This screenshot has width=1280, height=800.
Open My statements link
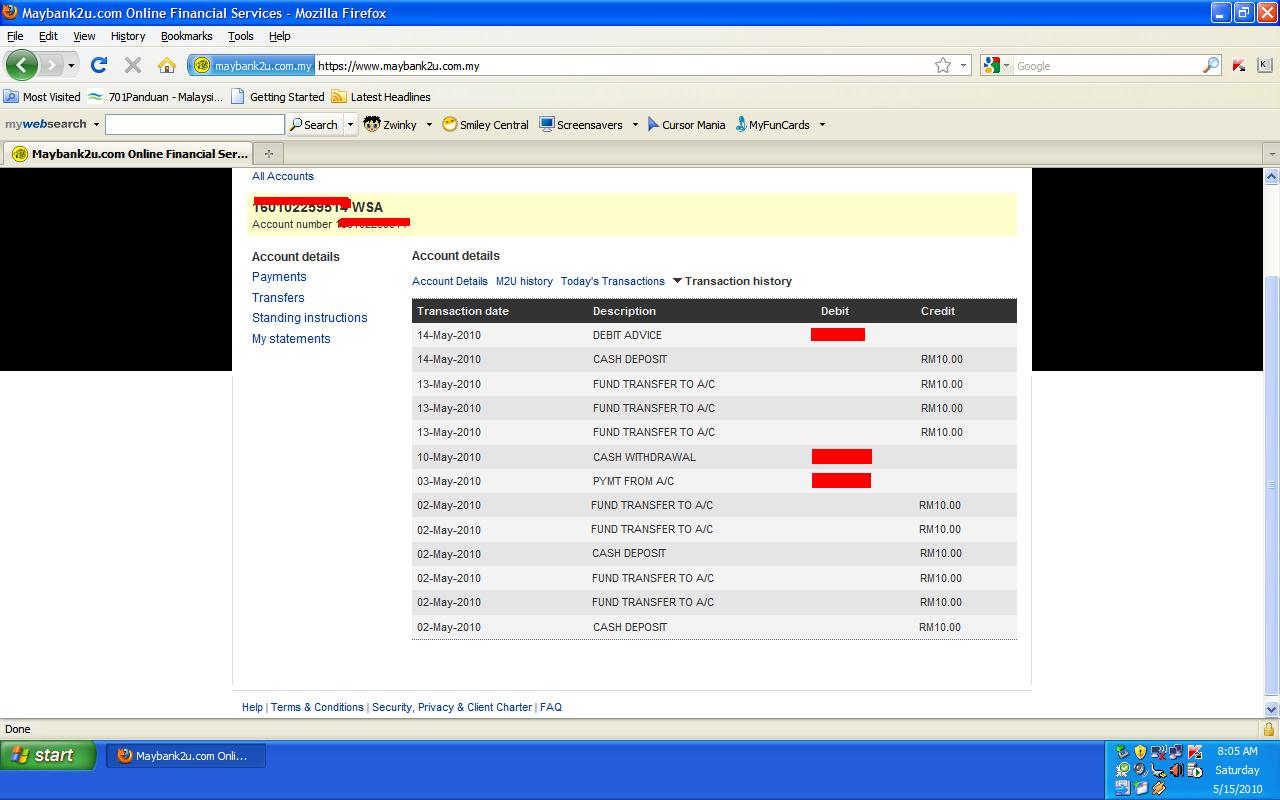click(x=291, y=339)
